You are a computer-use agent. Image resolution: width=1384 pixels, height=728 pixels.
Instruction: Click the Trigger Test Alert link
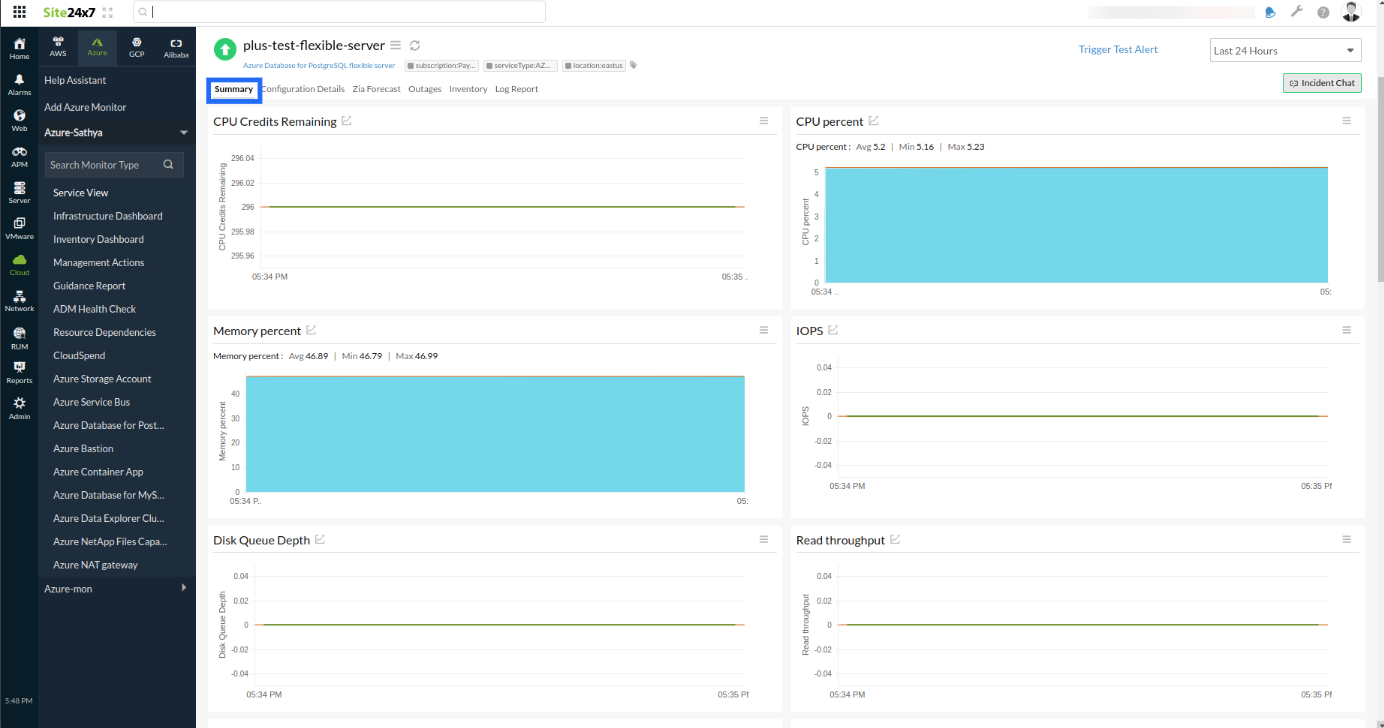(x=1118, y=49)
